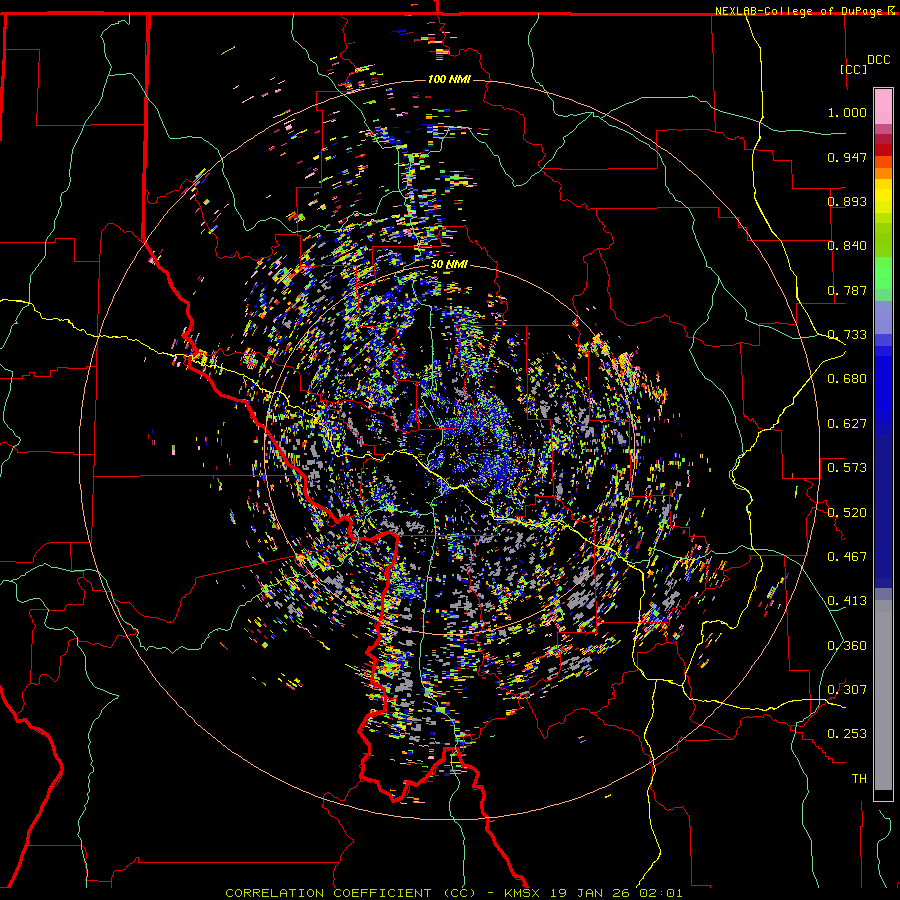900x900 pixels.
Task: Select the 0.787 legend value
Action: [x=847, y=290]
